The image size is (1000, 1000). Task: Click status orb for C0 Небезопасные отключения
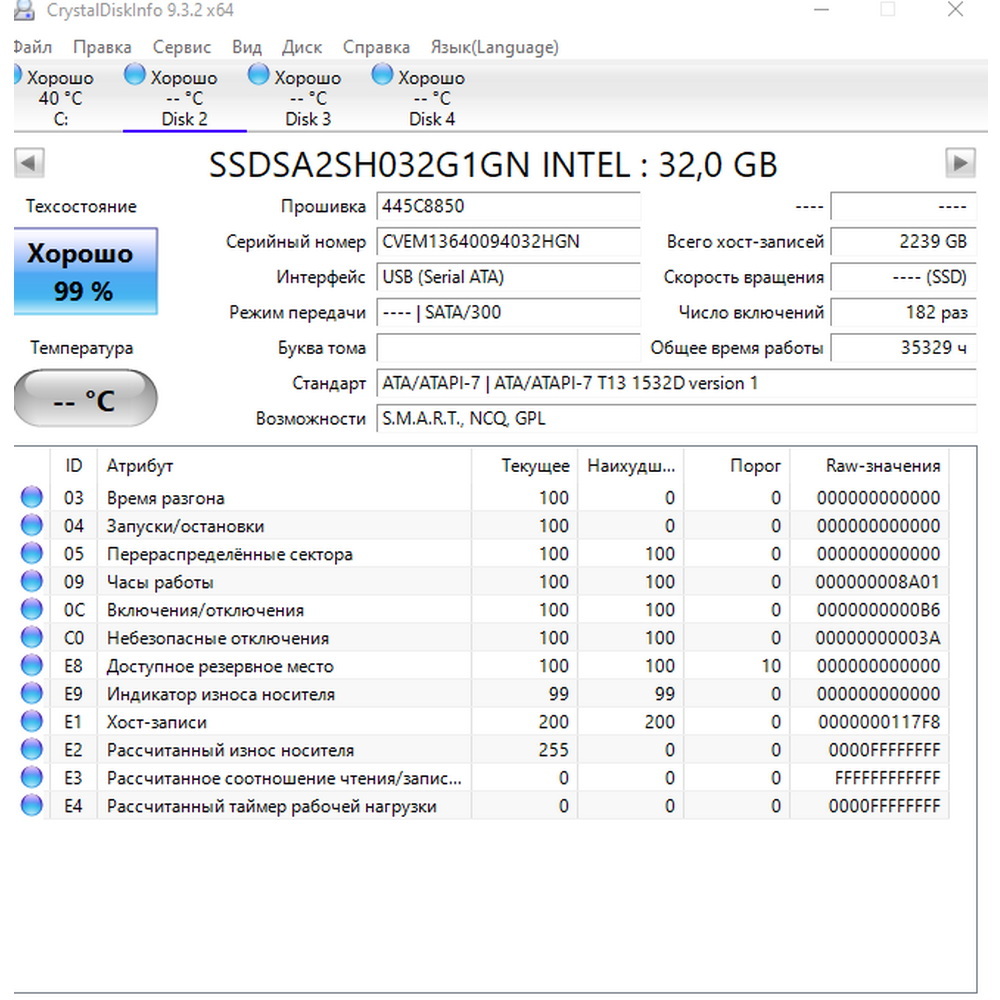click(x=32, y=637)
